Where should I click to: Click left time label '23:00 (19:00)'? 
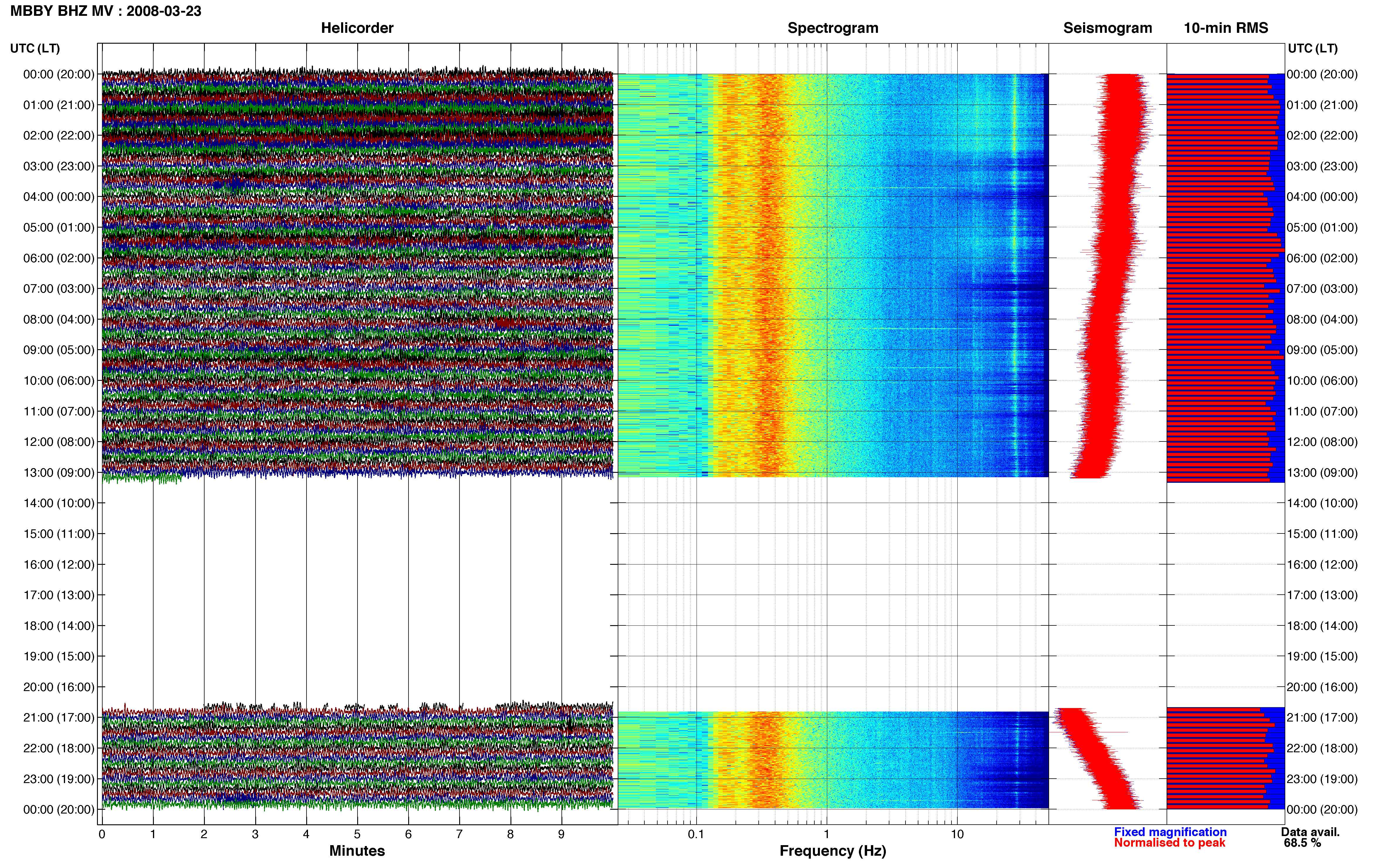pyautogui.click(x=59, y=779)
